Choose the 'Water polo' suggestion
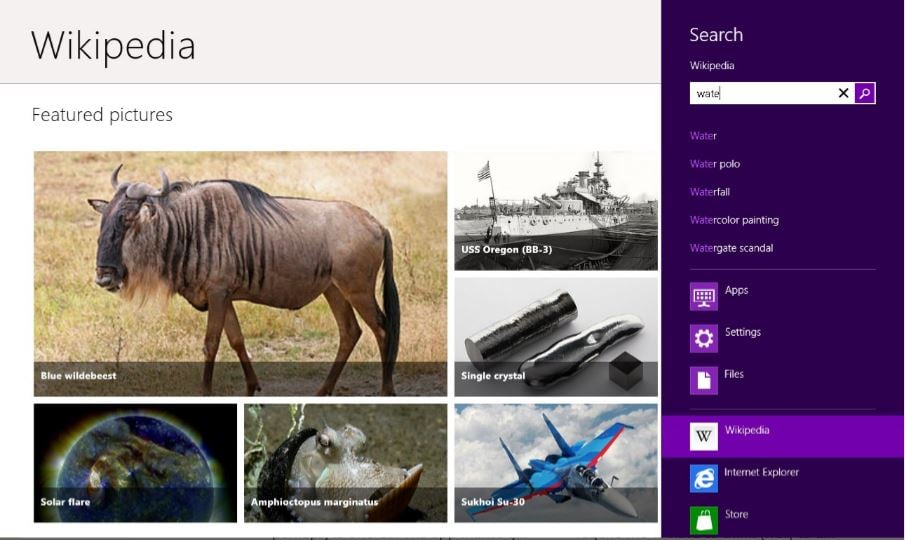This screenshot has width=905, height=540. (x=715, y=164)
